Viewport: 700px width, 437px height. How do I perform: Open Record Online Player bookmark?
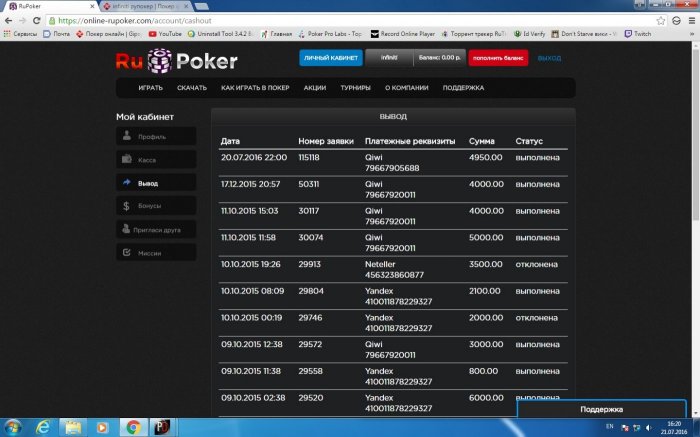click(403, 33)
